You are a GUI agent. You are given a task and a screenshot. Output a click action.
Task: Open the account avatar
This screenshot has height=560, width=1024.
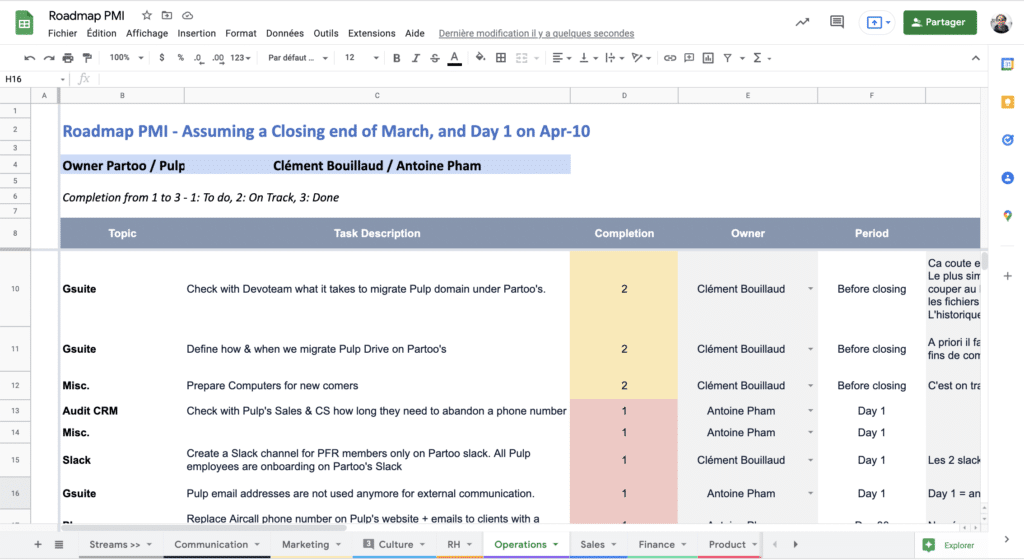tap(1000, 22)
